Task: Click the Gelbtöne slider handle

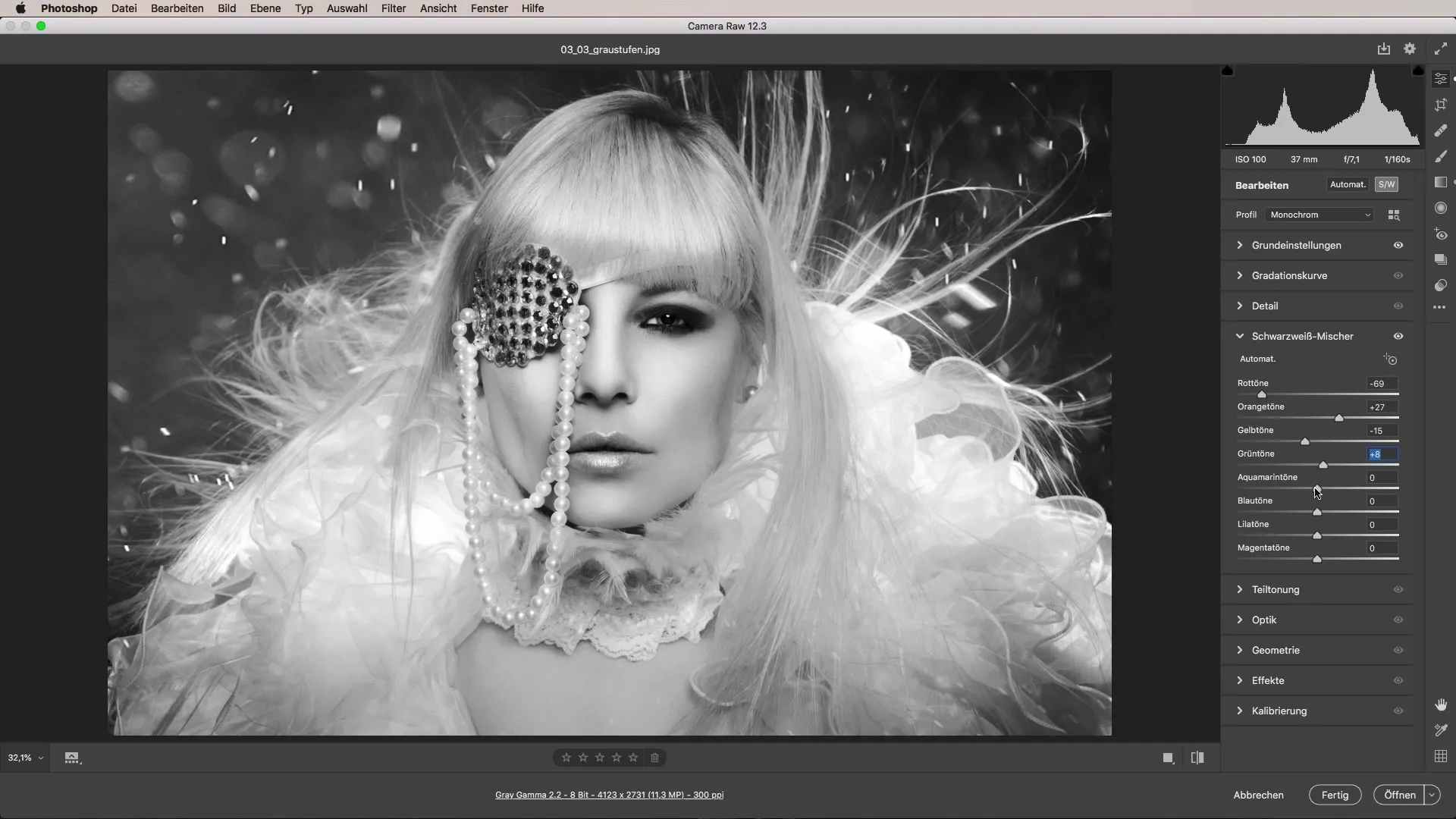Action: [1305, 441]
